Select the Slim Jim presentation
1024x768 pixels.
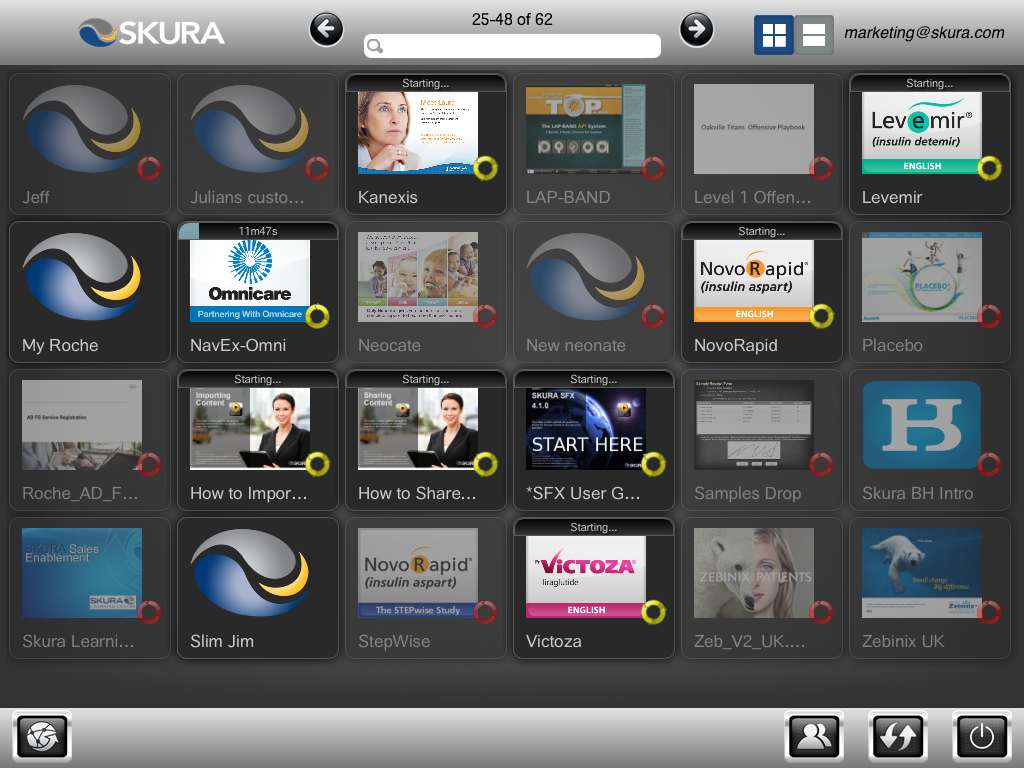[258, 587]
